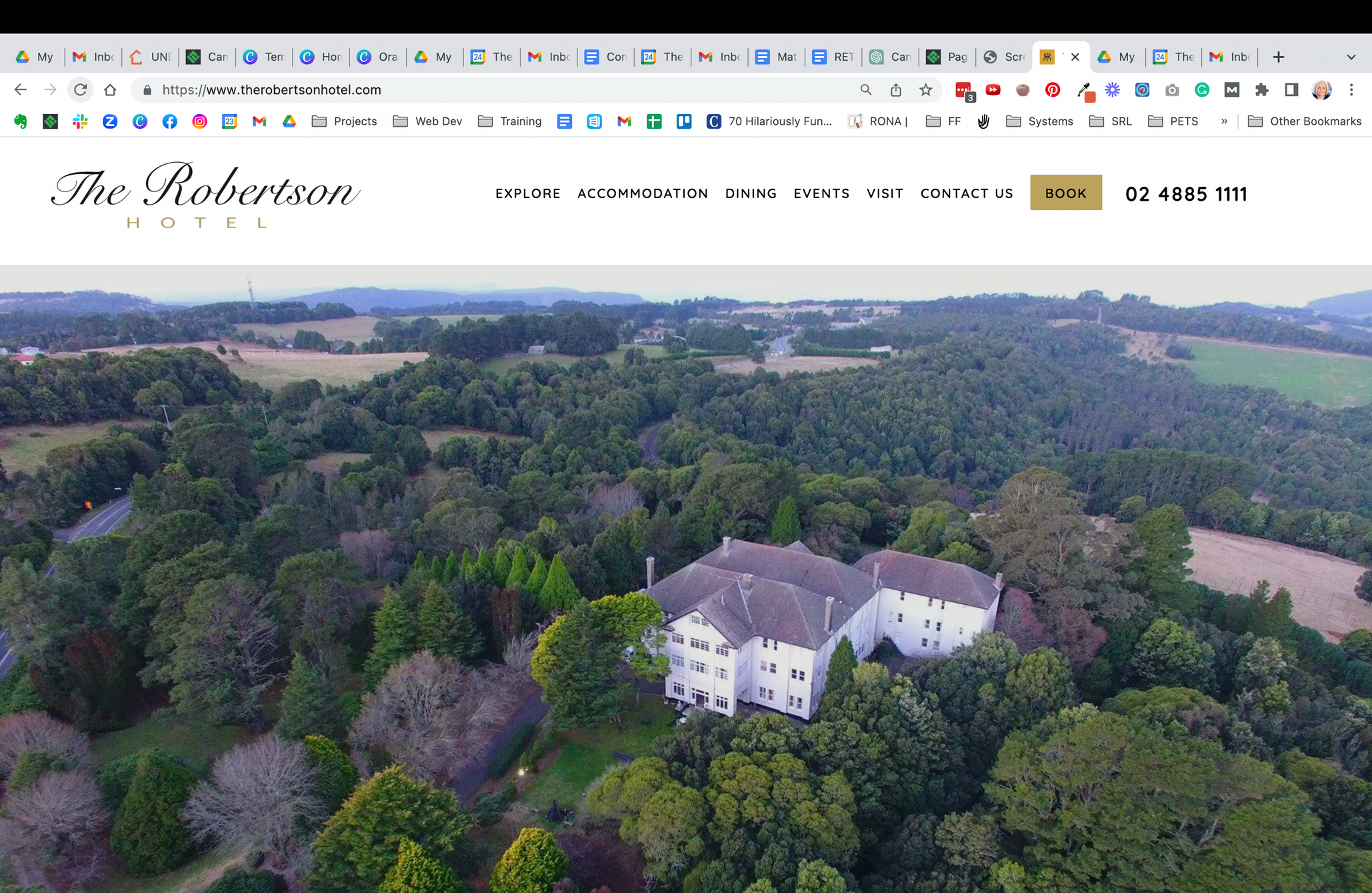The image size is (1372, 893).
Task: Close the active Robertson Hotel tab
Action: click(1075, 57)
